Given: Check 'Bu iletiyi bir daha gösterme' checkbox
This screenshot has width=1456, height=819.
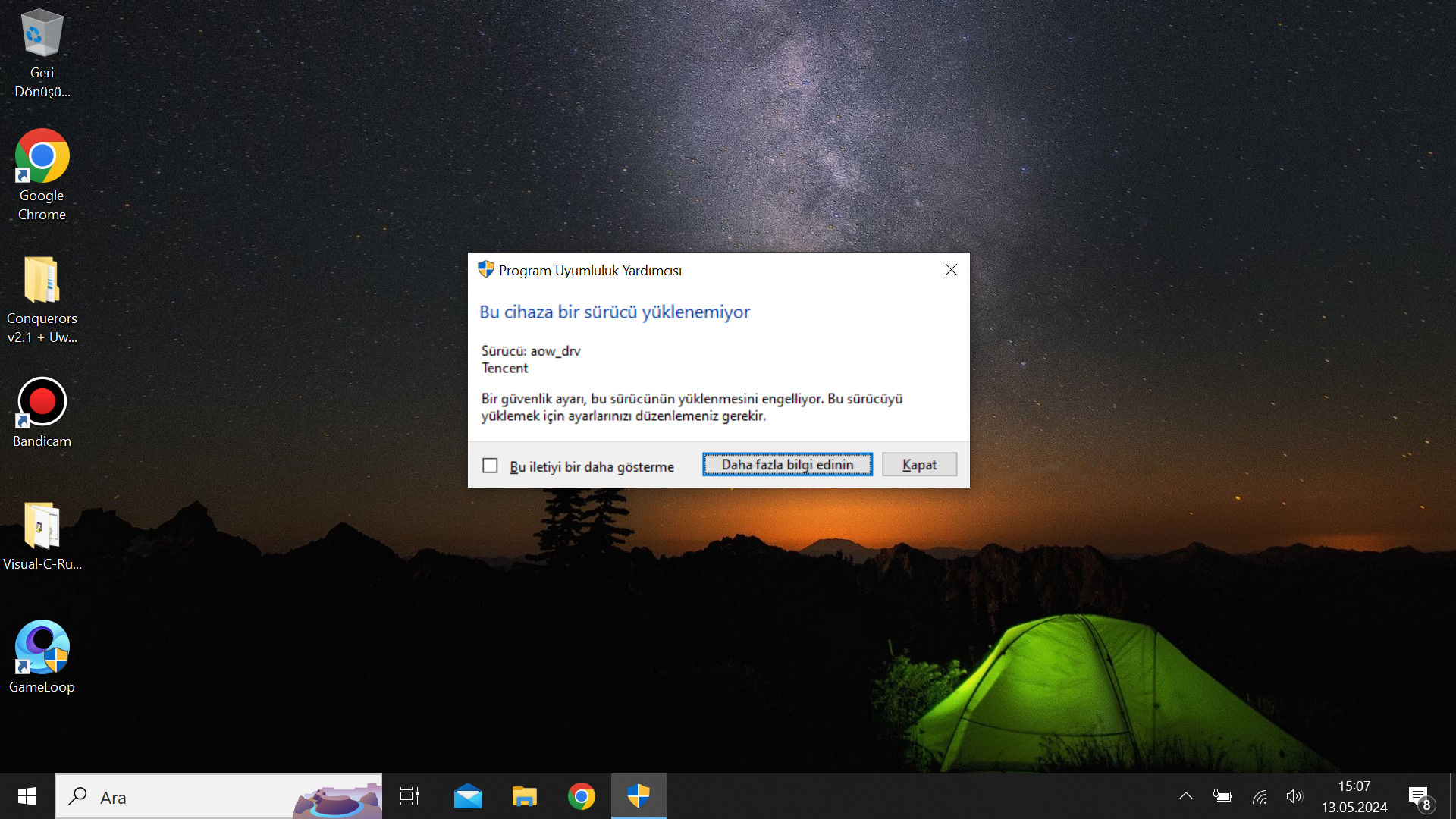Looking at the screenshot, I should click(x=491, y=466).
